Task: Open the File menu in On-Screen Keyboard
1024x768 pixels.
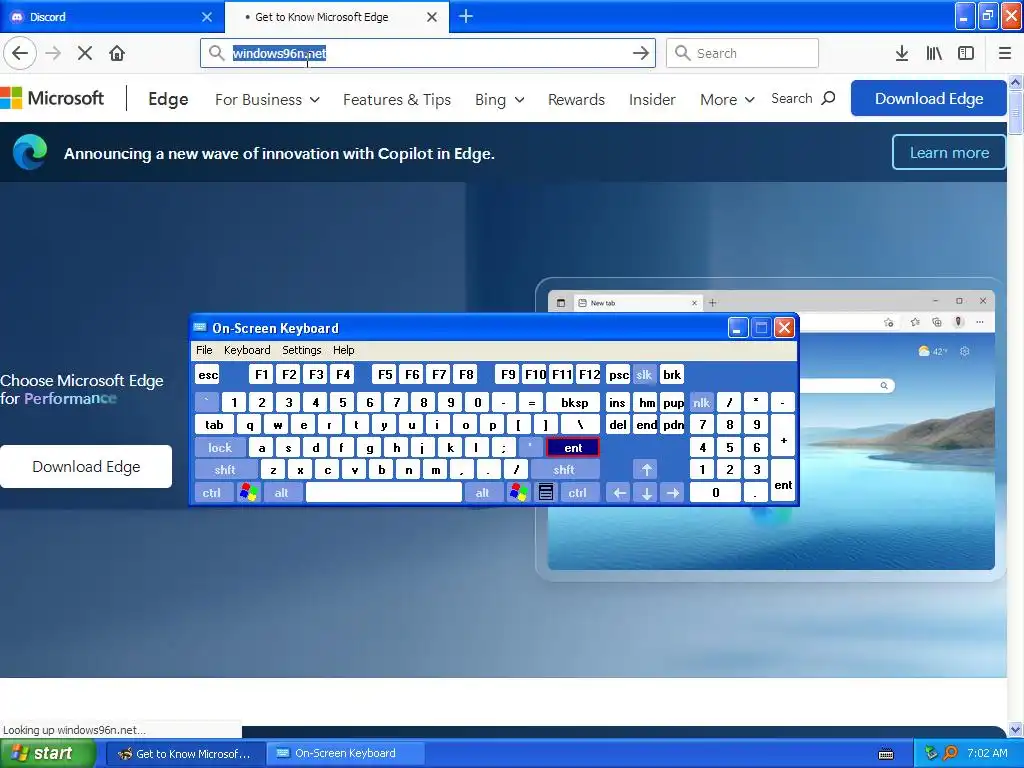Action: click(204, 350)
